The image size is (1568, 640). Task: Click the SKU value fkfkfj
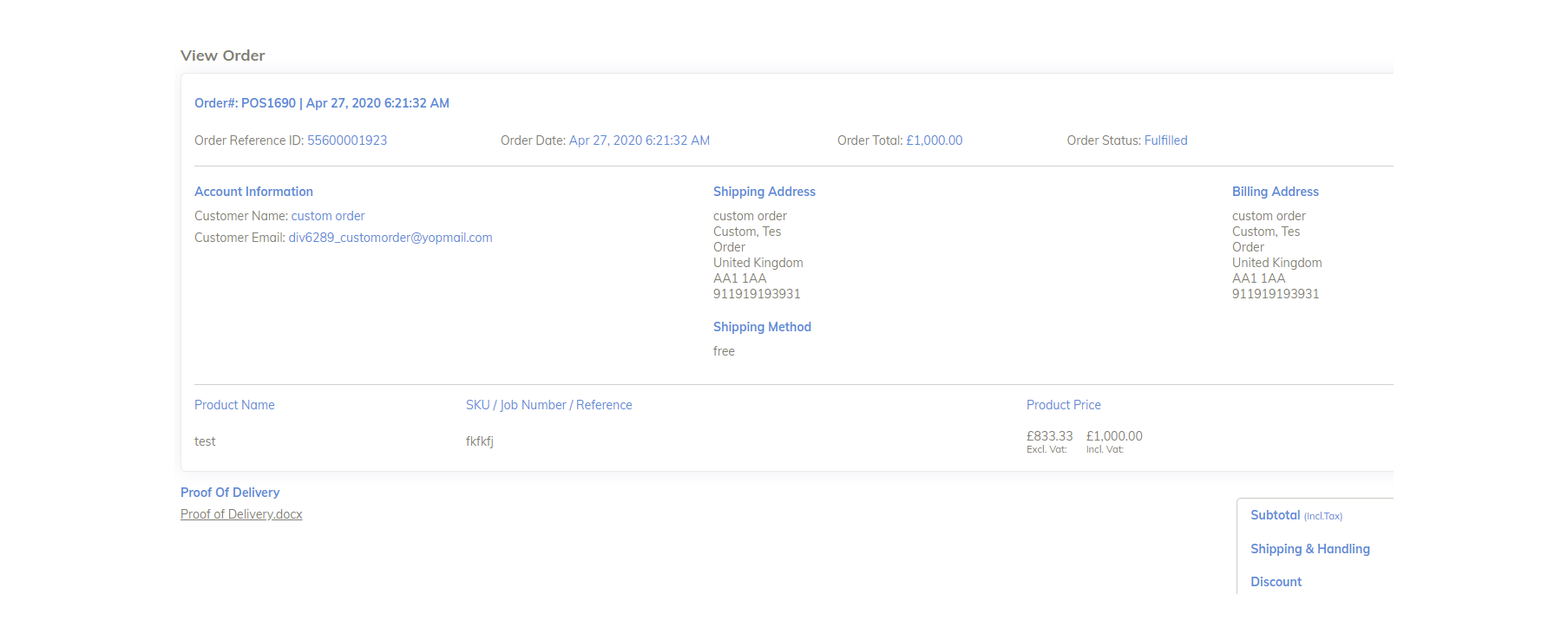pos(479,441)
